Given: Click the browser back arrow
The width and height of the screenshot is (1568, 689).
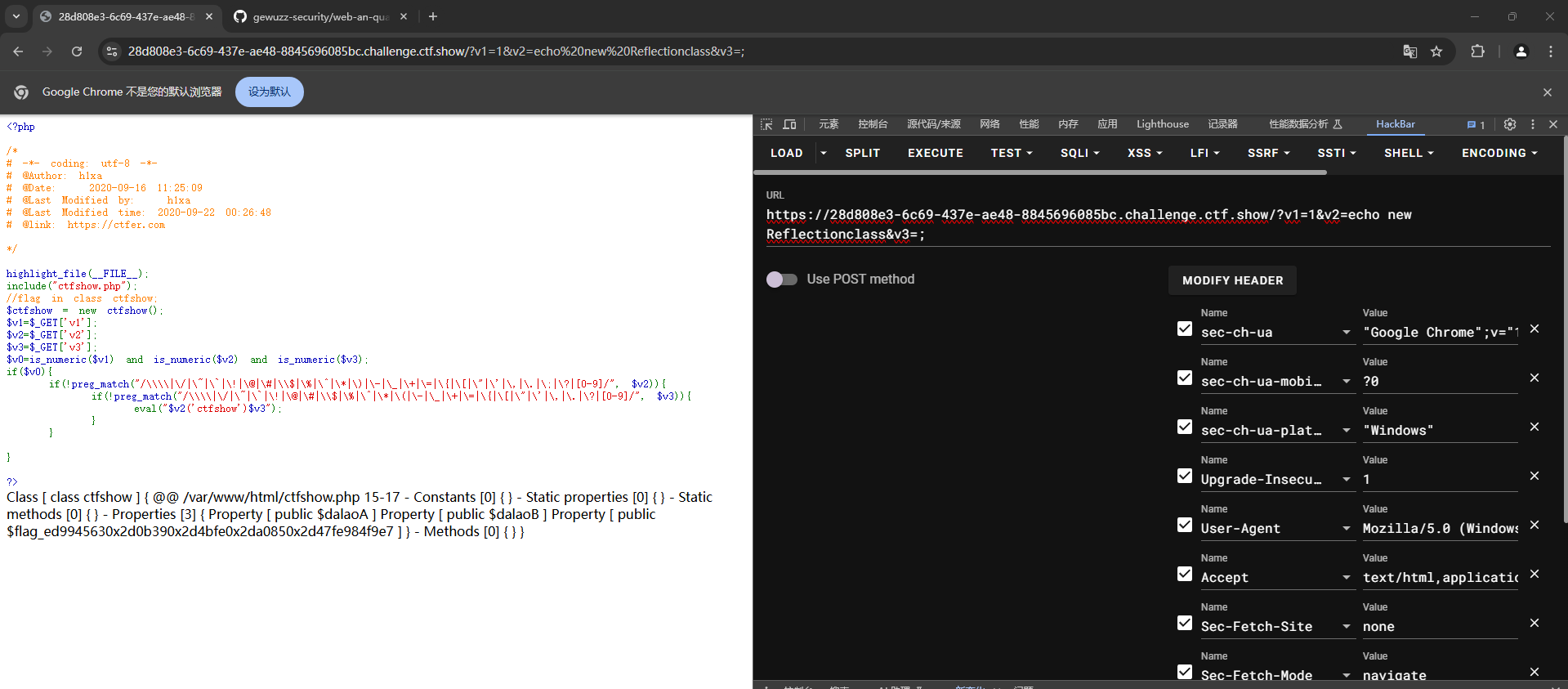Looking at the screenshot, I should pyautogui.click(x=18, y=51).
